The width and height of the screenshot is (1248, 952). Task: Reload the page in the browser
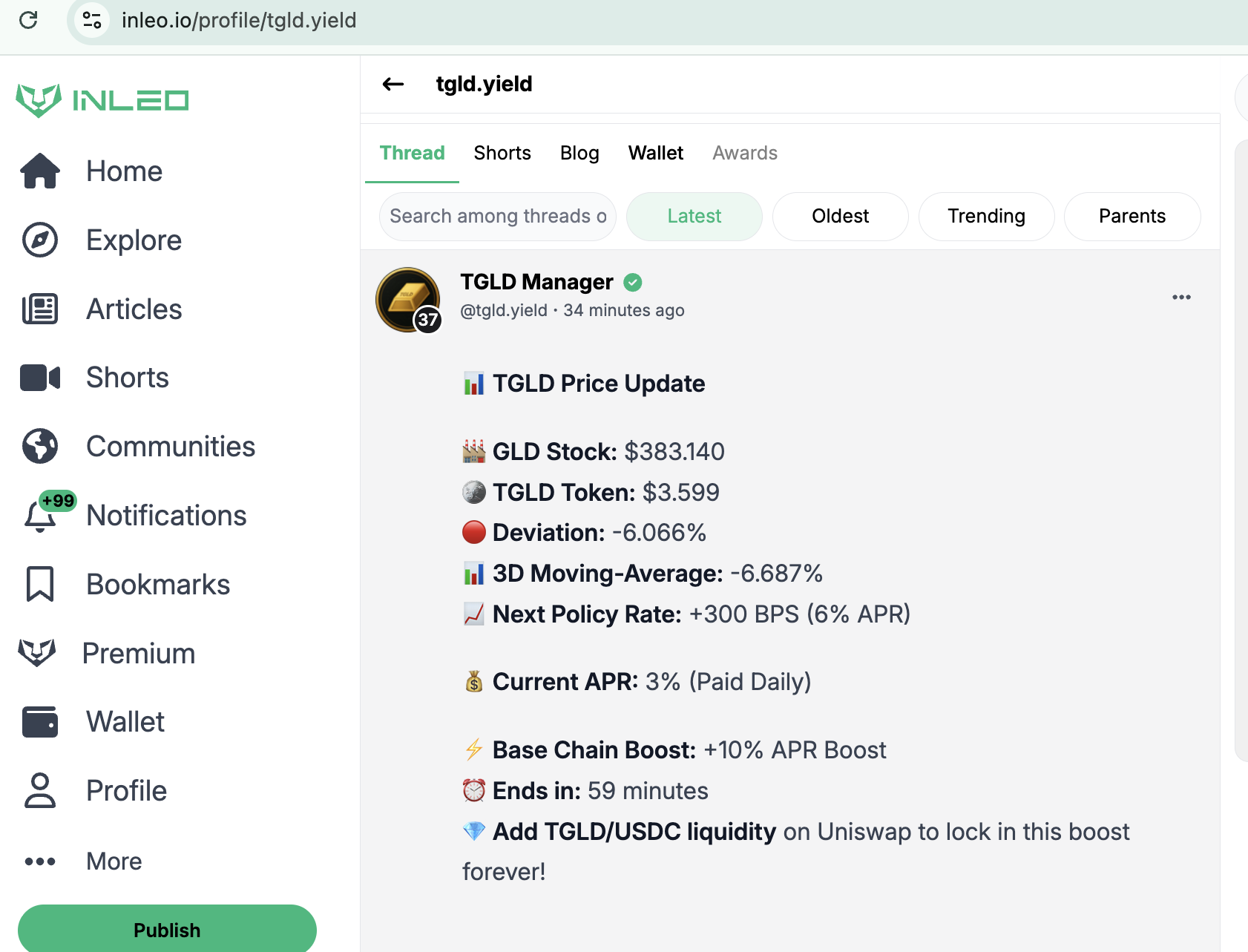tap(28, 20)
